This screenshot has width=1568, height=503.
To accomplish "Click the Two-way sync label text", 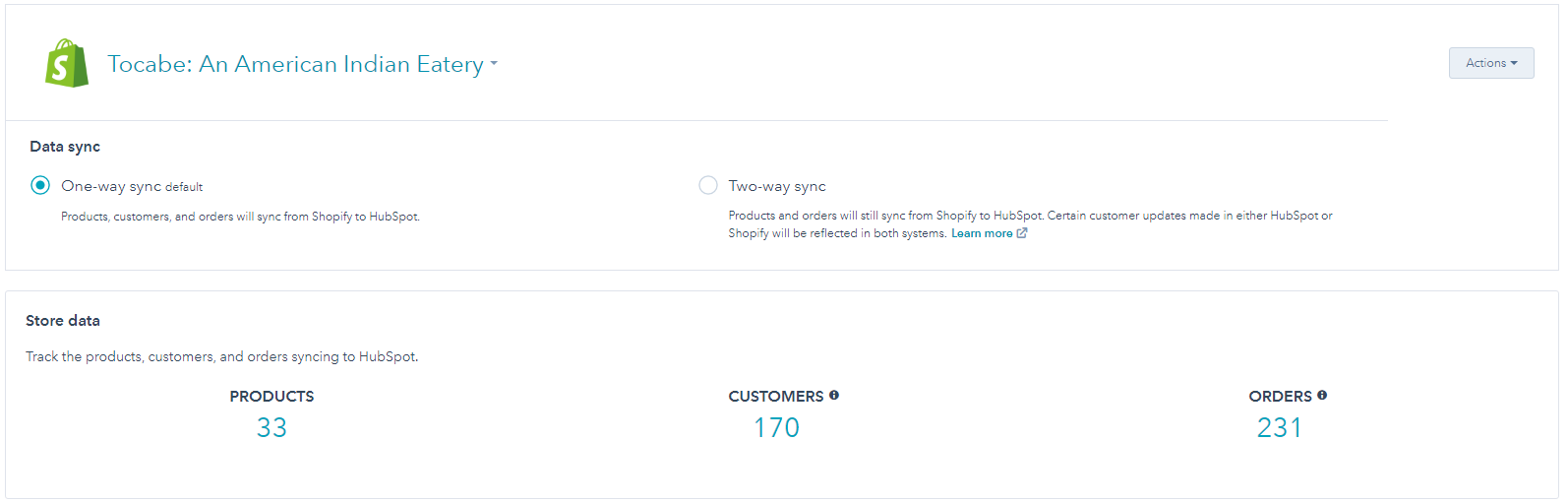I will (777, 186).
